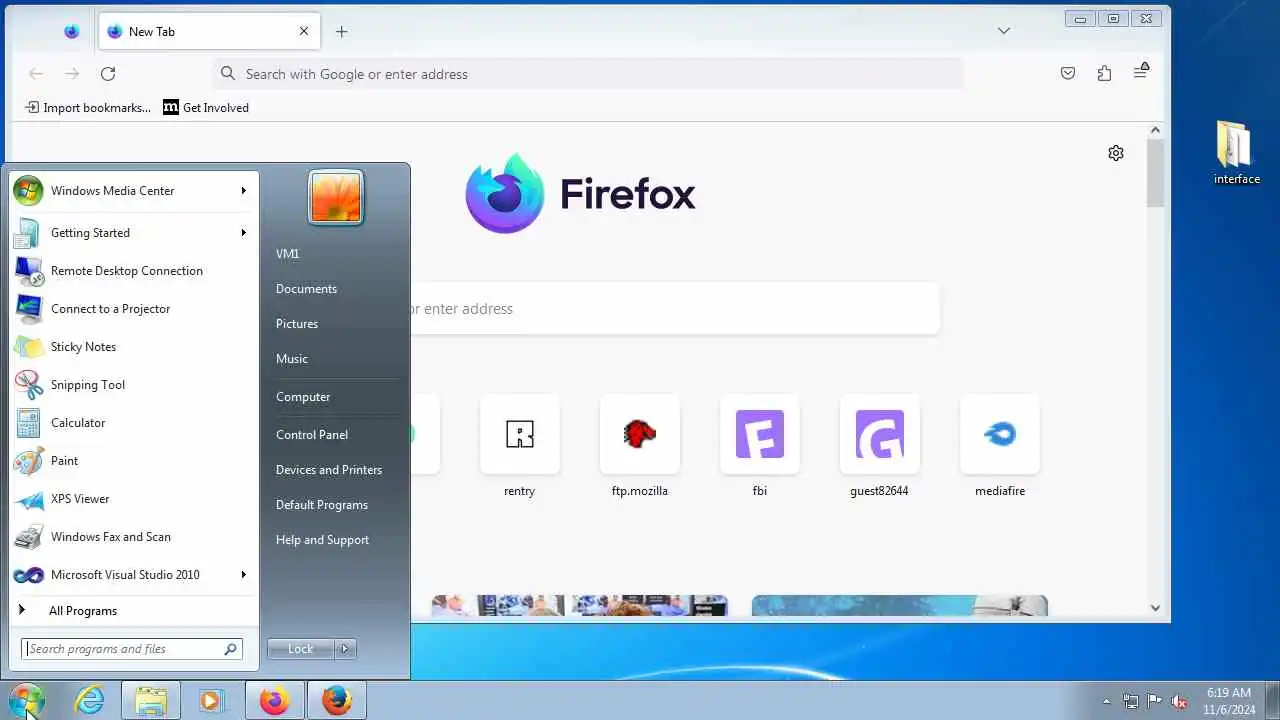Go forward in Firefox
The image size is (1280, 720).
pos(72,74)
